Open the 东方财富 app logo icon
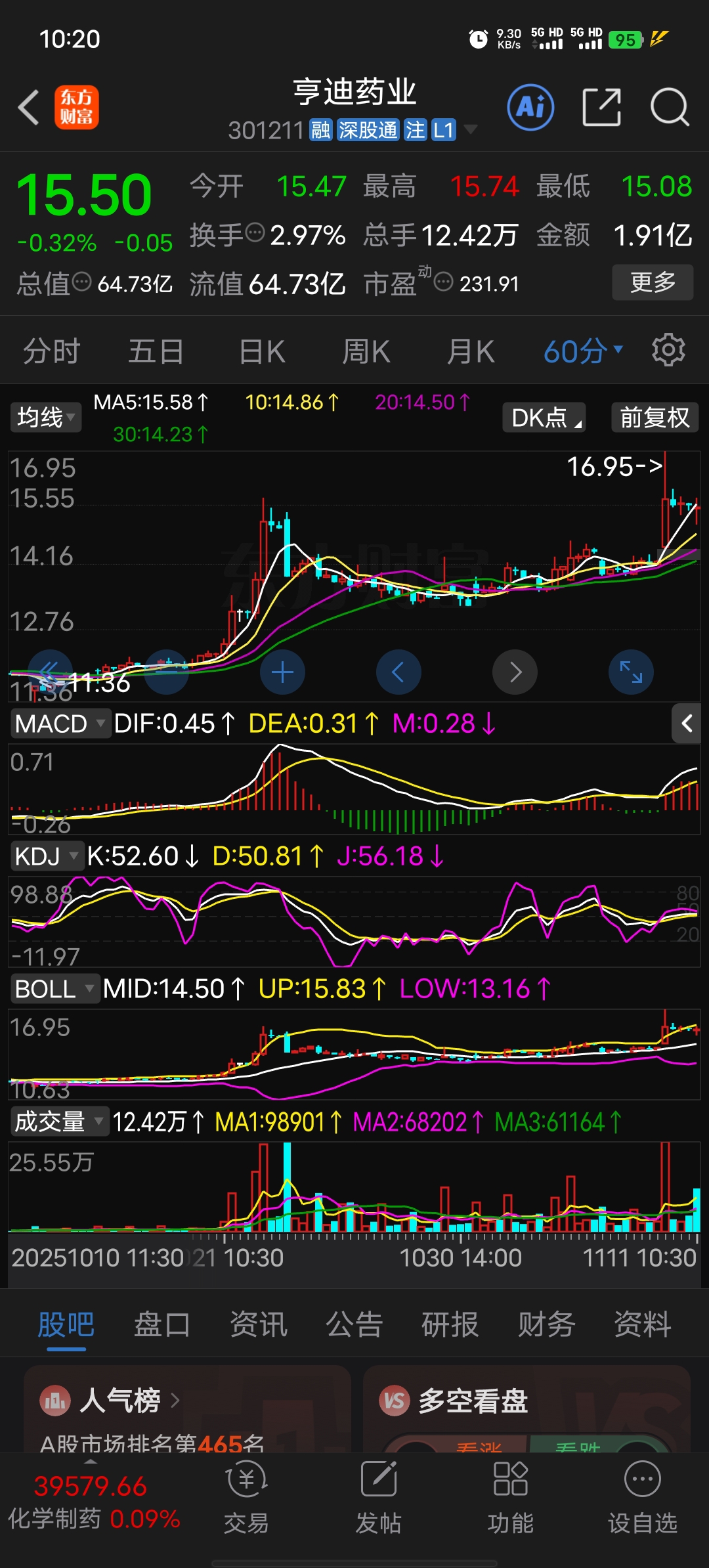Viewport: 709px width, 1568px height. click(77, 108)
